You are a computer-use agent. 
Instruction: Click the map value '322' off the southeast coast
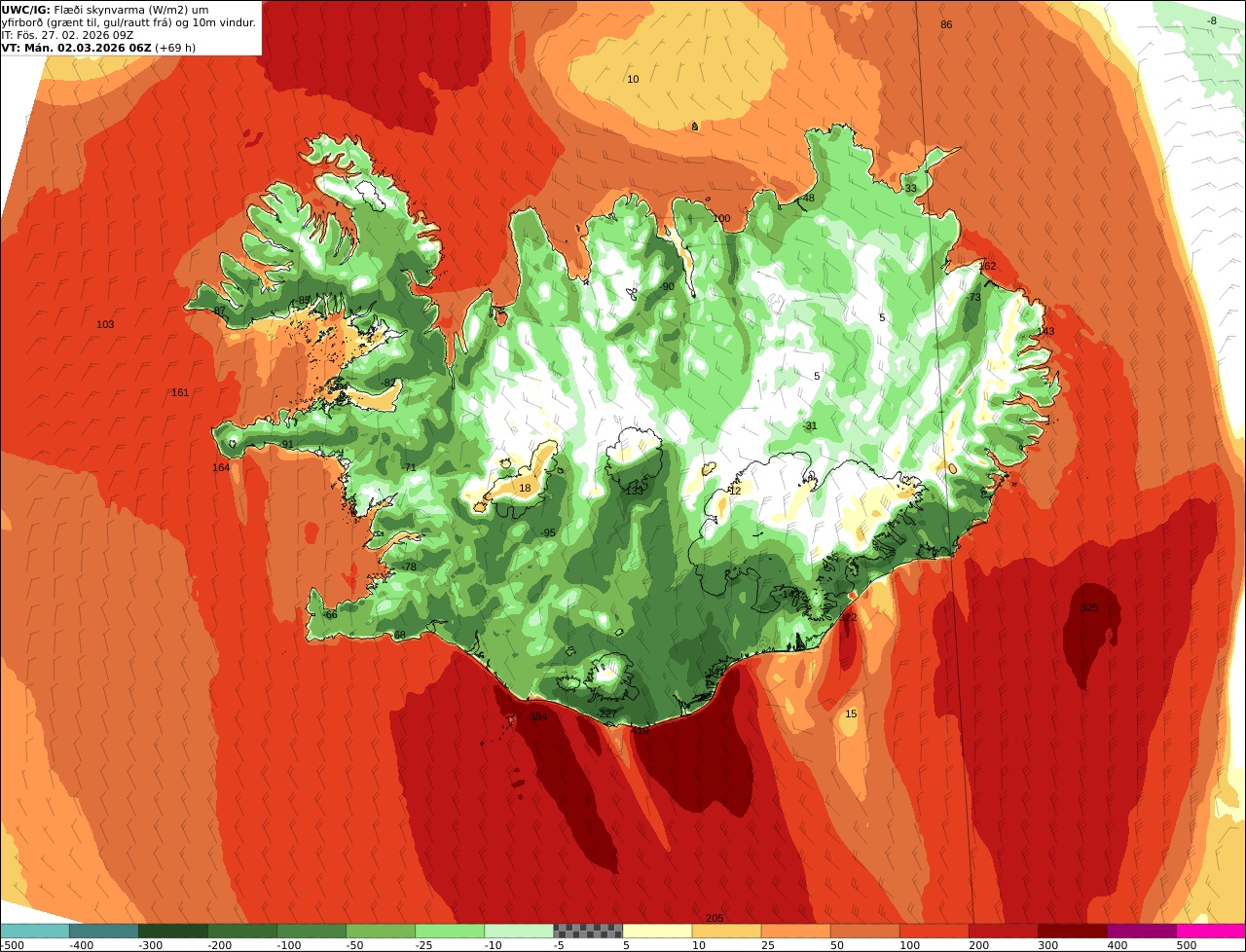pyautogui.click(x=848, y=617)
